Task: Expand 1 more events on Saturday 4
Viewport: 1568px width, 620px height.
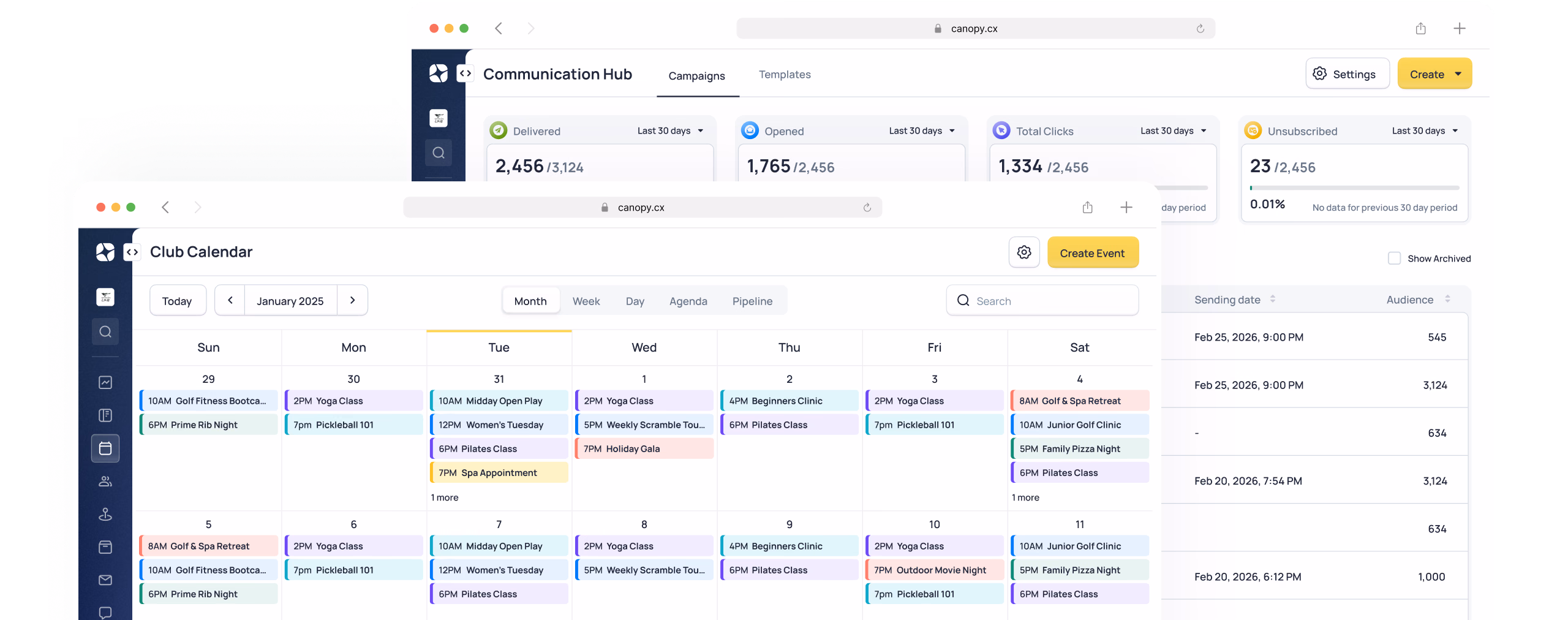Action: pyautogui.click(x=1026, y=497)
